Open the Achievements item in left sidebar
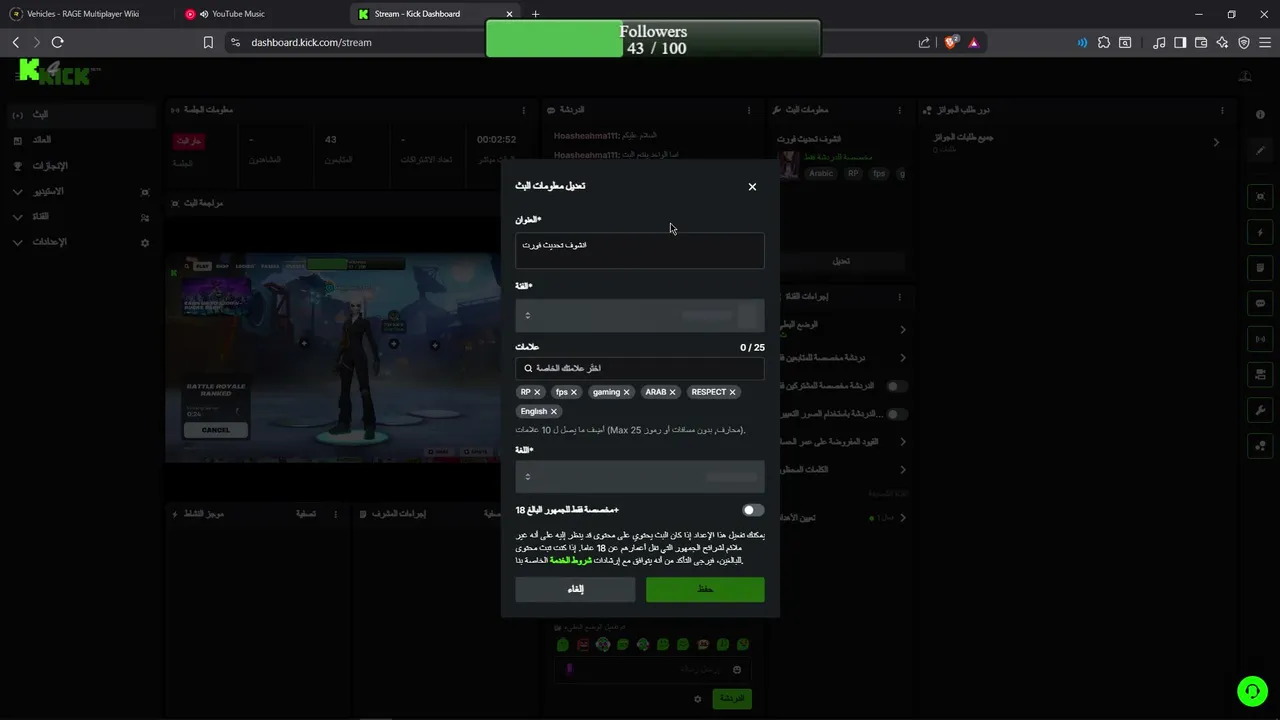The height and width of the screenshot is (720, 1280). point(80,166)
